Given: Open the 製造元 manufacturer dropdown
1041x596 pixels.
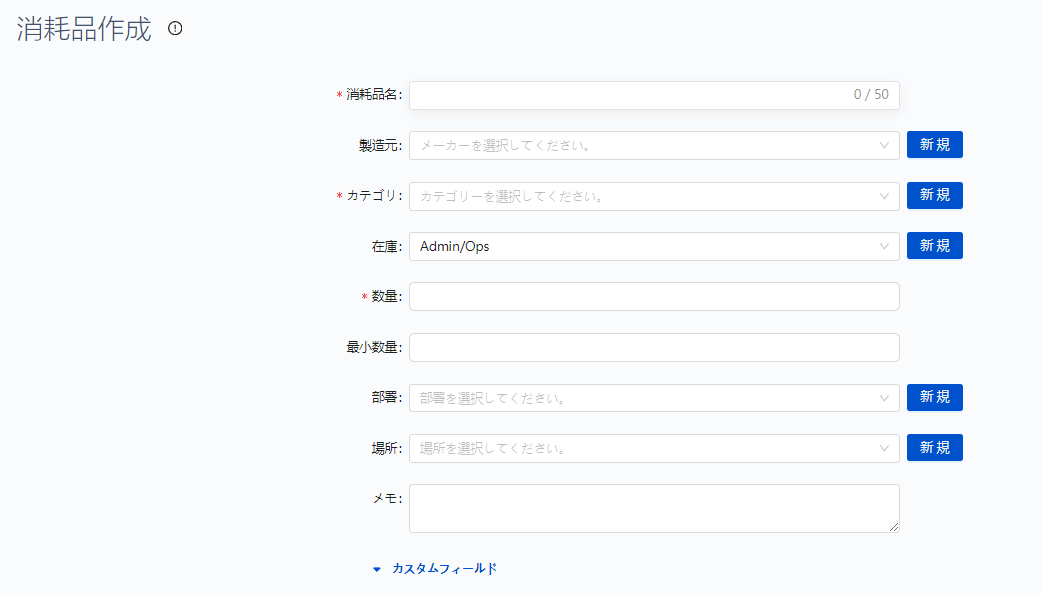Looking at the screenshot, I should pyautogui.click(x=650, y=145).
